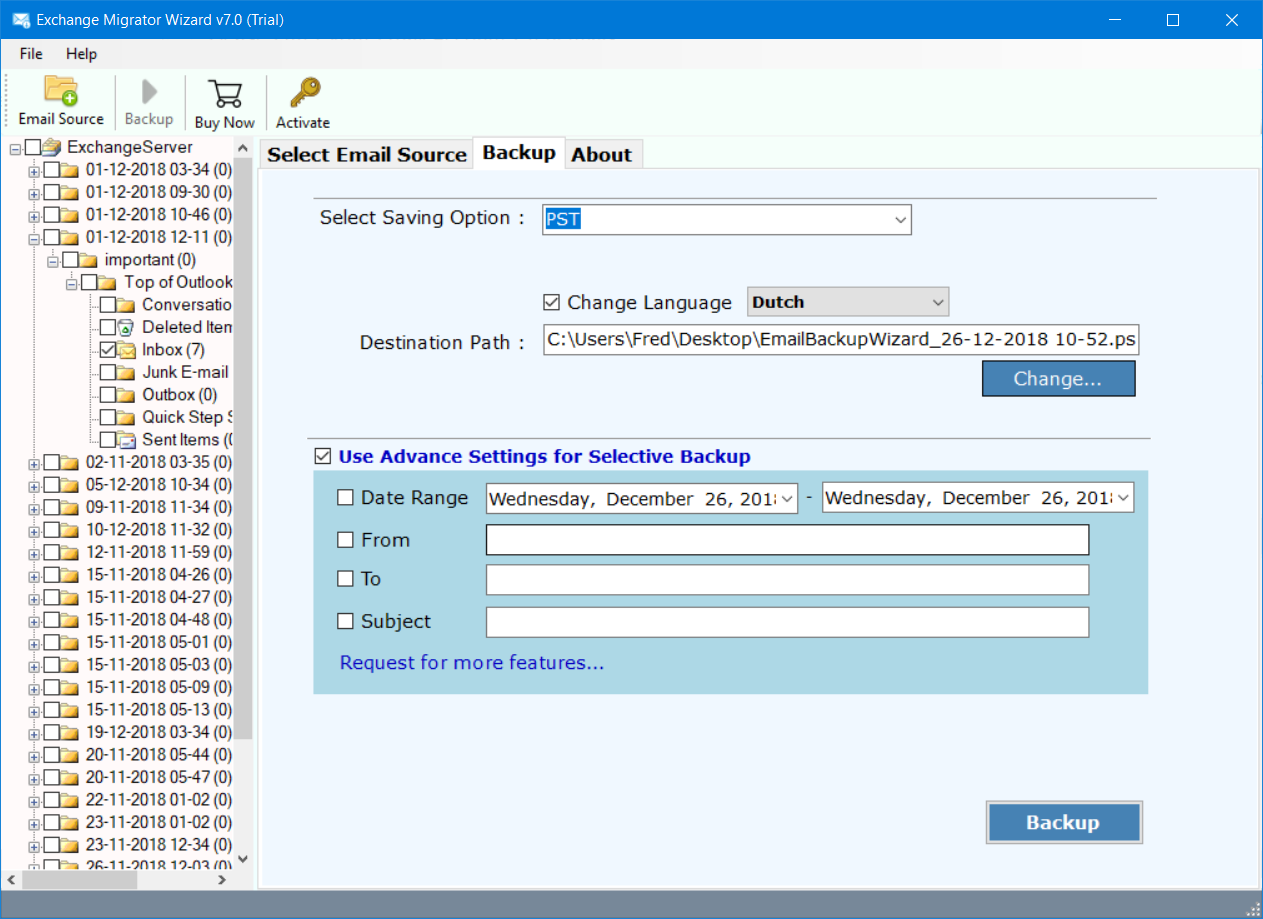
Task: Select the Inbox folder icon in tree
Action: pos(127,350)
